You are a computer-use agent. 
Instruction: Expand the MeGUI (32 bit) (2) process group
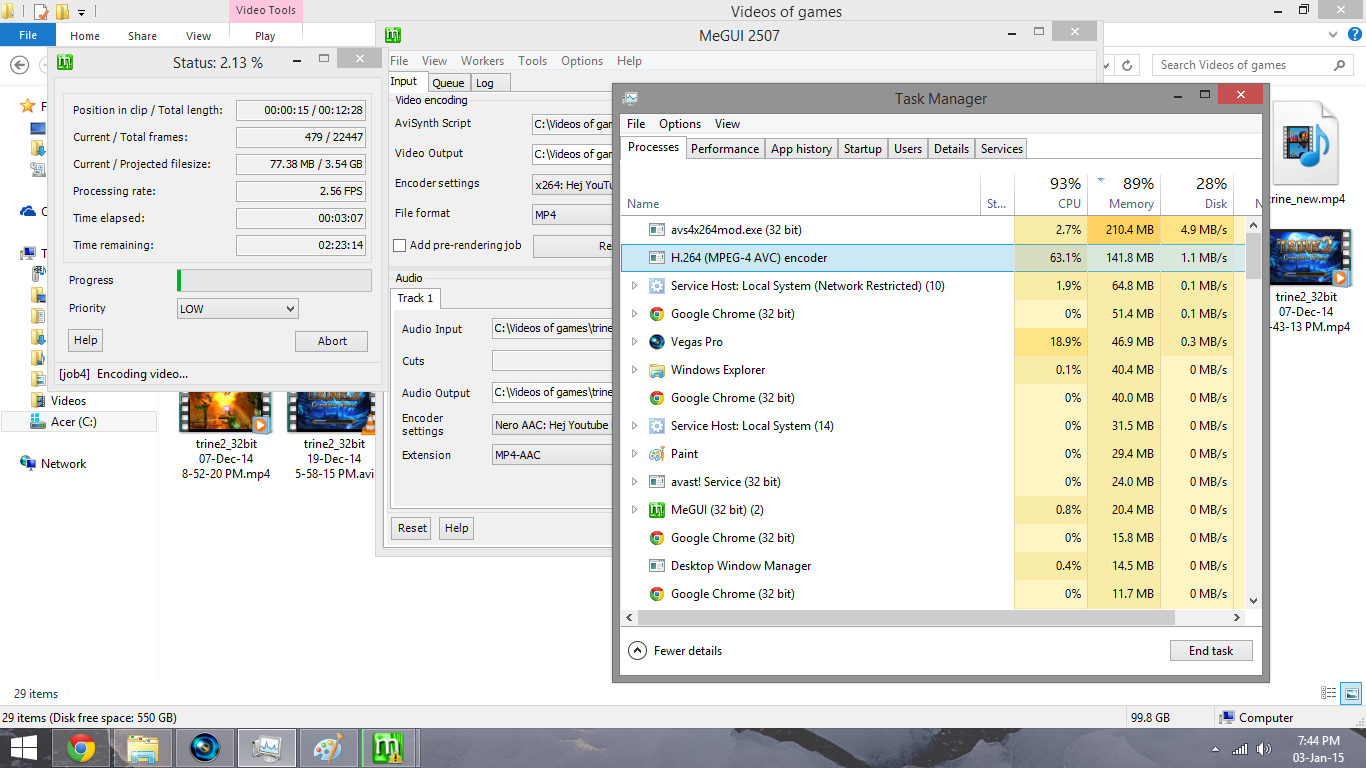pos(634,510)
